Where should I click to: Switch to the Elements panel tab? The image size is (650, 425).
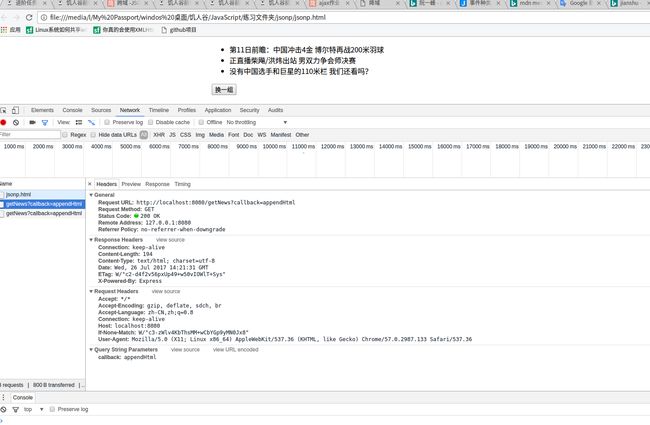42,110
